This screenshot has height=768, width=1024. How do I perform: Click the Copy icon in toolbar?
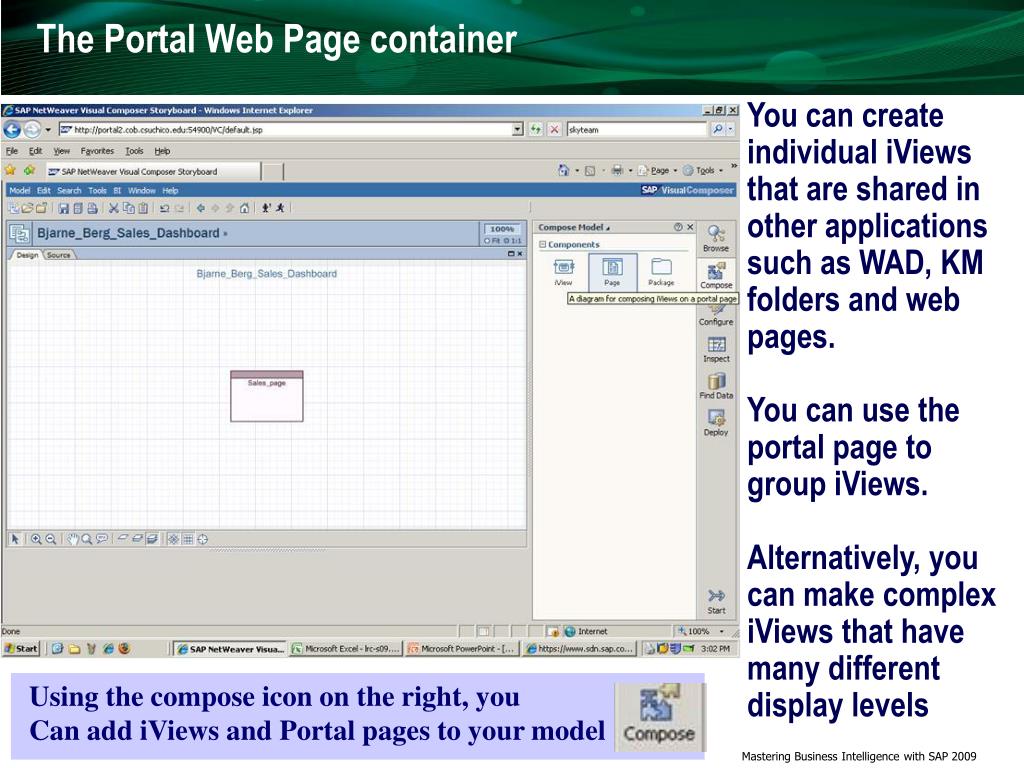(x=129, y=208)
